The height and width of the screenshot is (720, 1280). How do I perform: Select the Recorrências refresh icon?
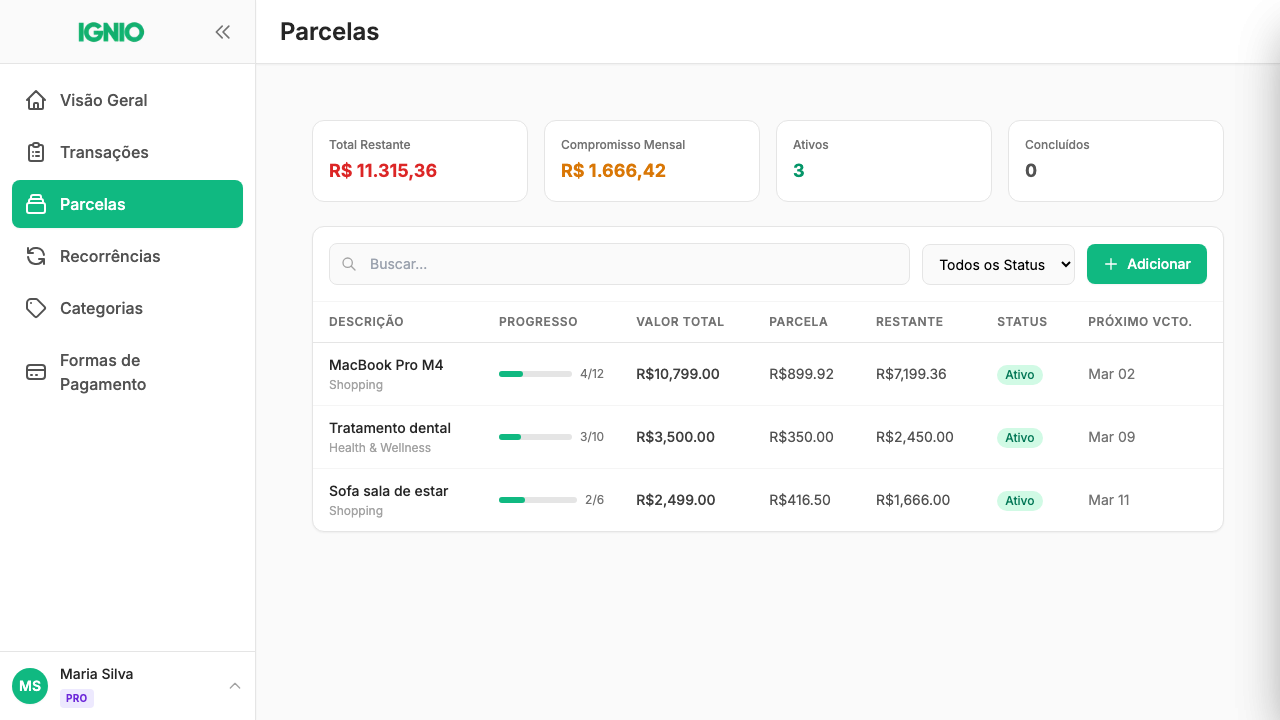[x=36, y=256]
